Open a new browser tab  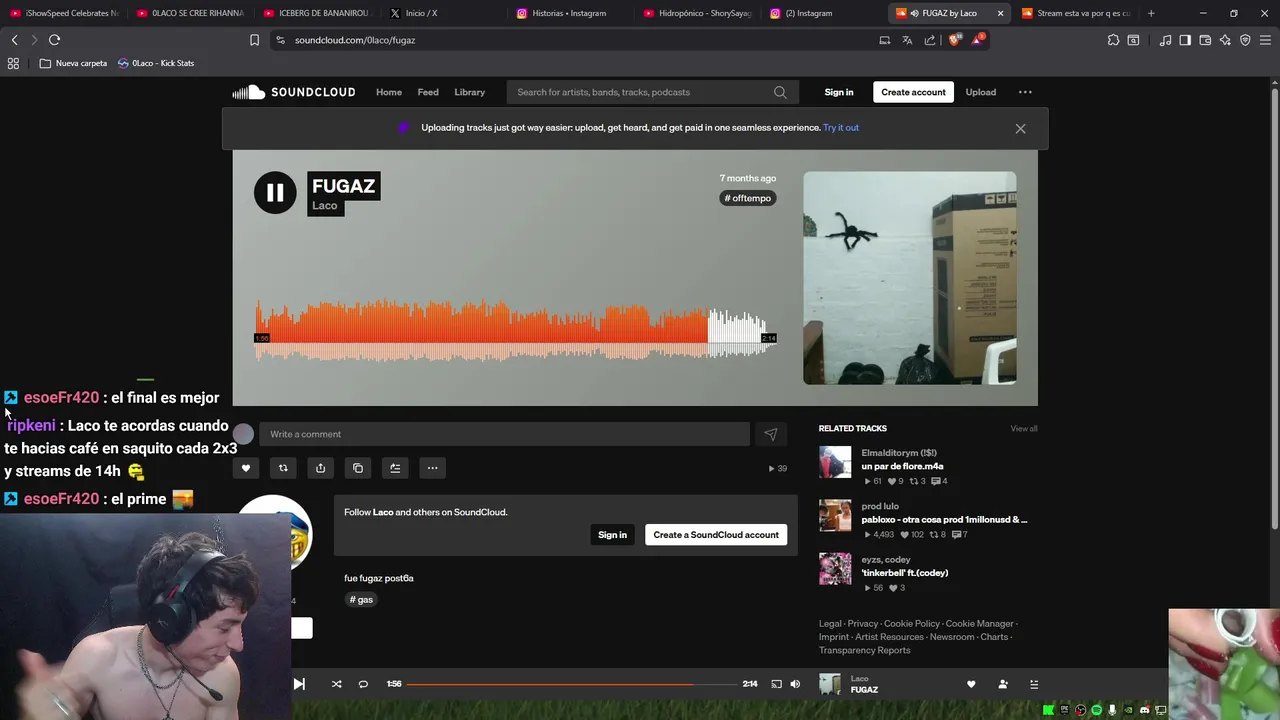tap(1151, 13)
